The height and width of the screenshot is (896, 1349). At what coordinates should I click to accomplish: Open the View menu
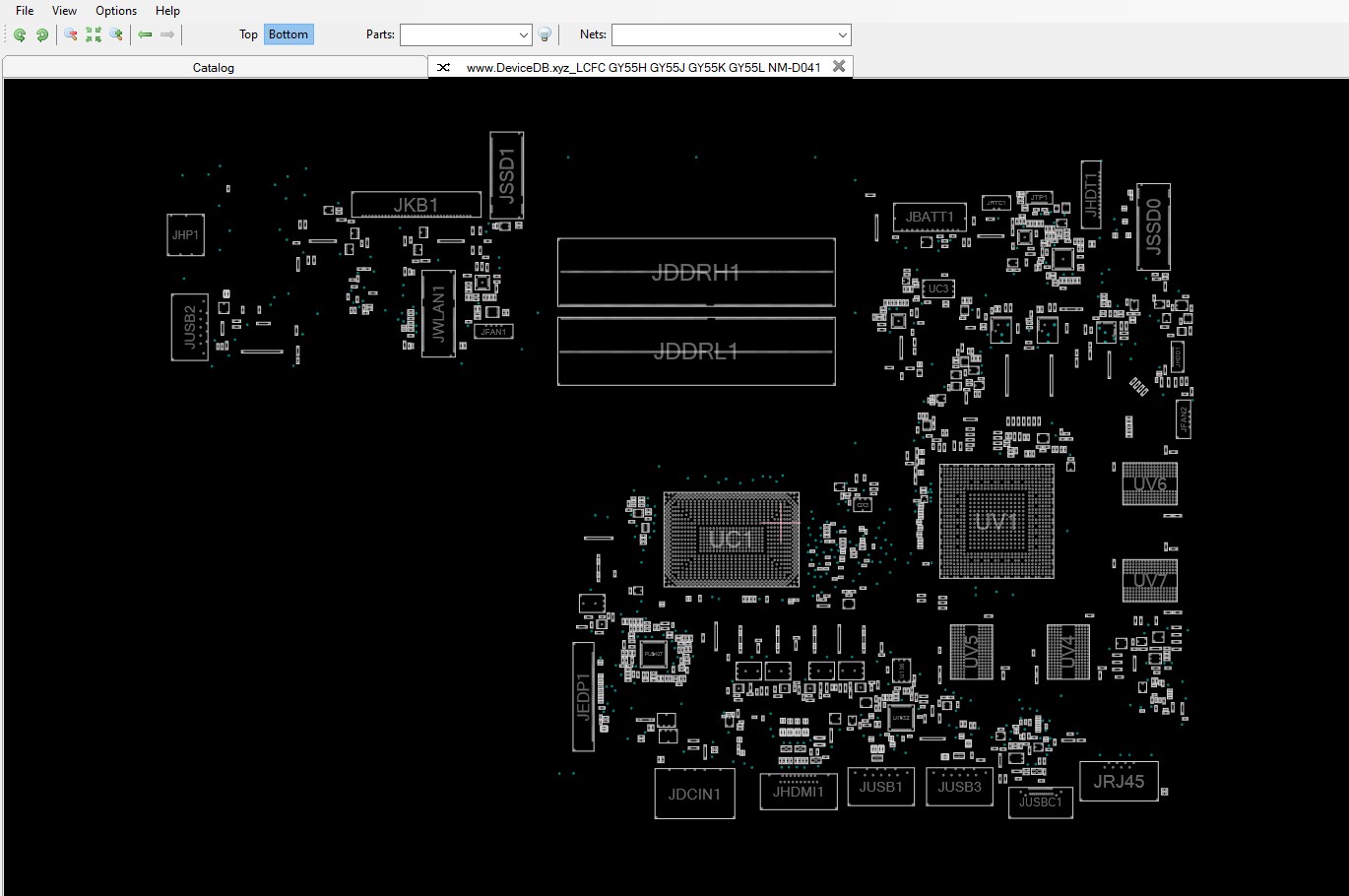64,11
